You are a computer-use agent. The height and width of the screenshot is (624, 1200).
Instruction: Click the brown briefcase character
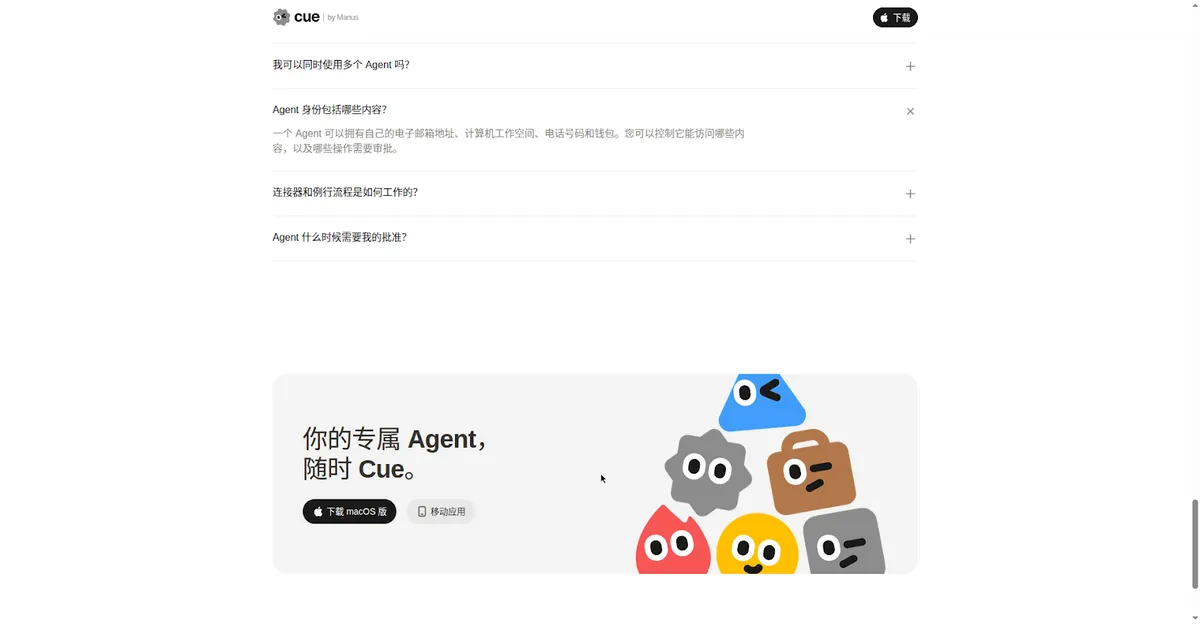point(813,472)
